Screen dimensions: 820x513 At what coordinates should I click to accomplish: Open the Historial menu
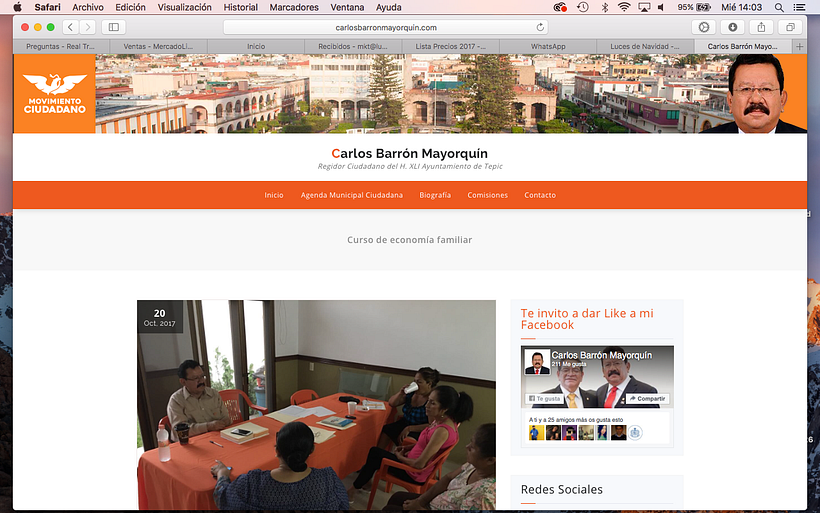(x=241, y=7)
